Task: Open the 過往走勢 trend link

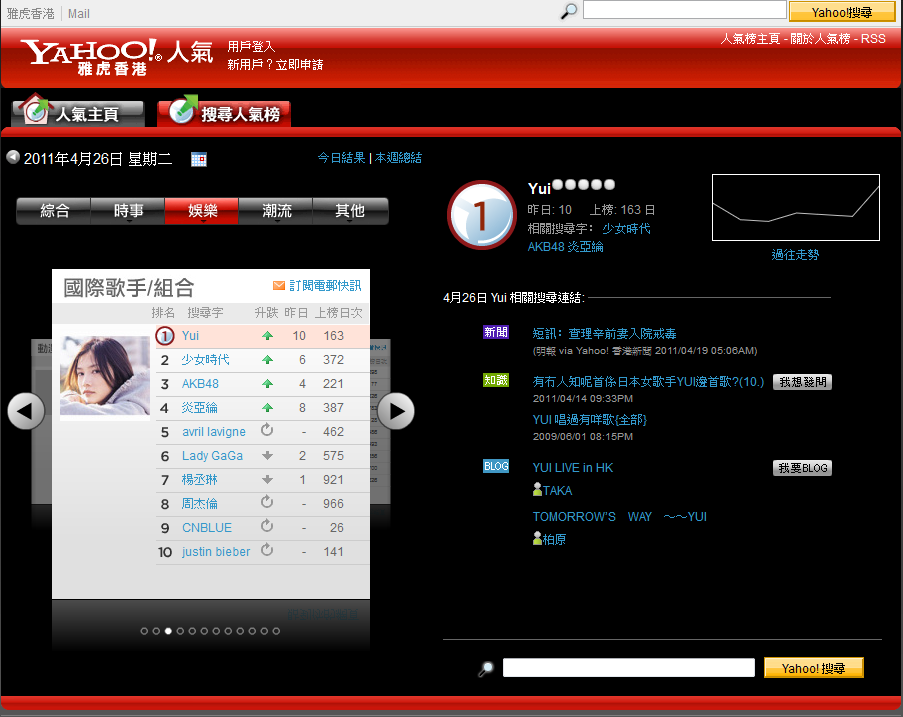Action: [795, 255]
